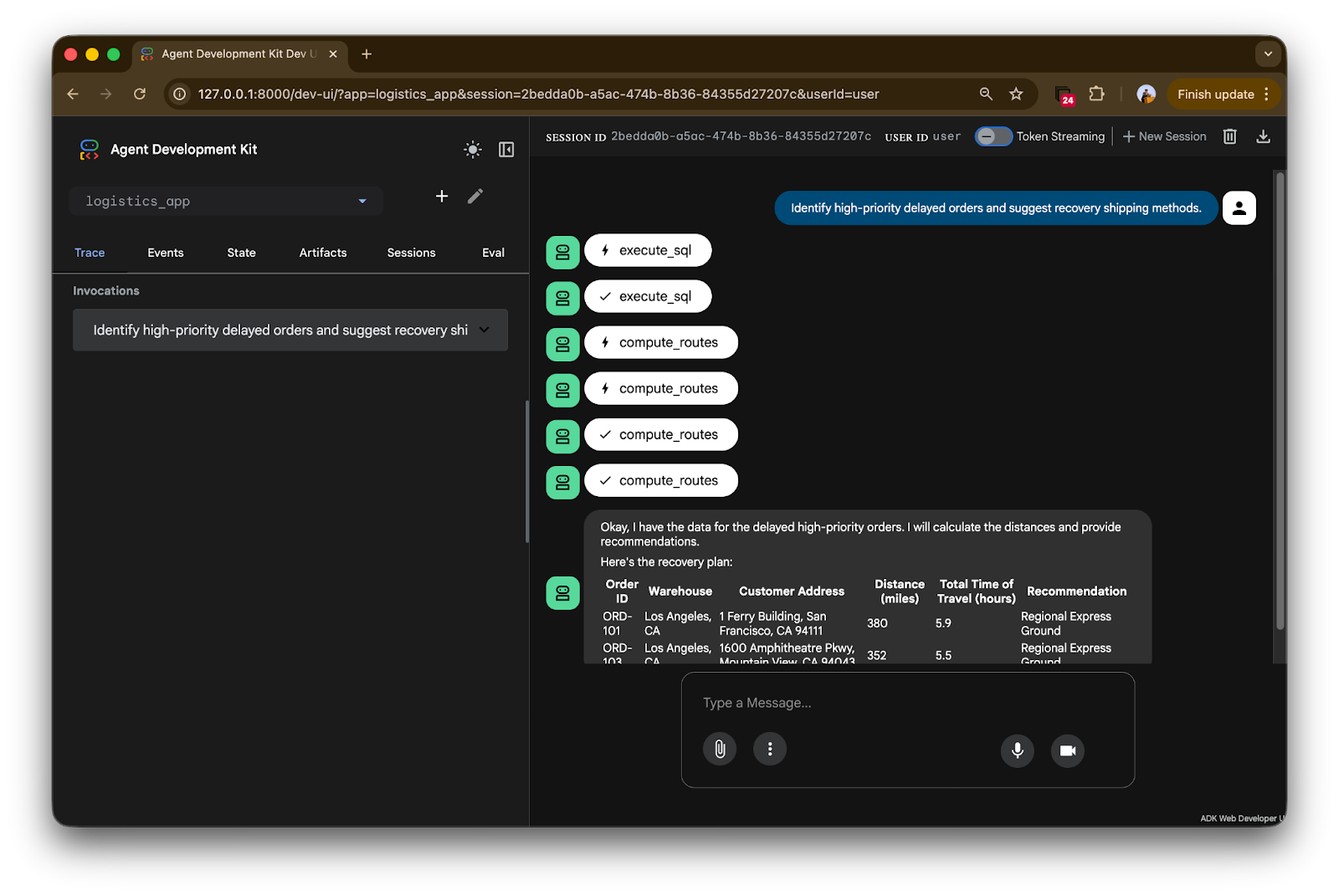Open more options via the three-dot icon
1339x896 pixels.
(x=769, y=749)
